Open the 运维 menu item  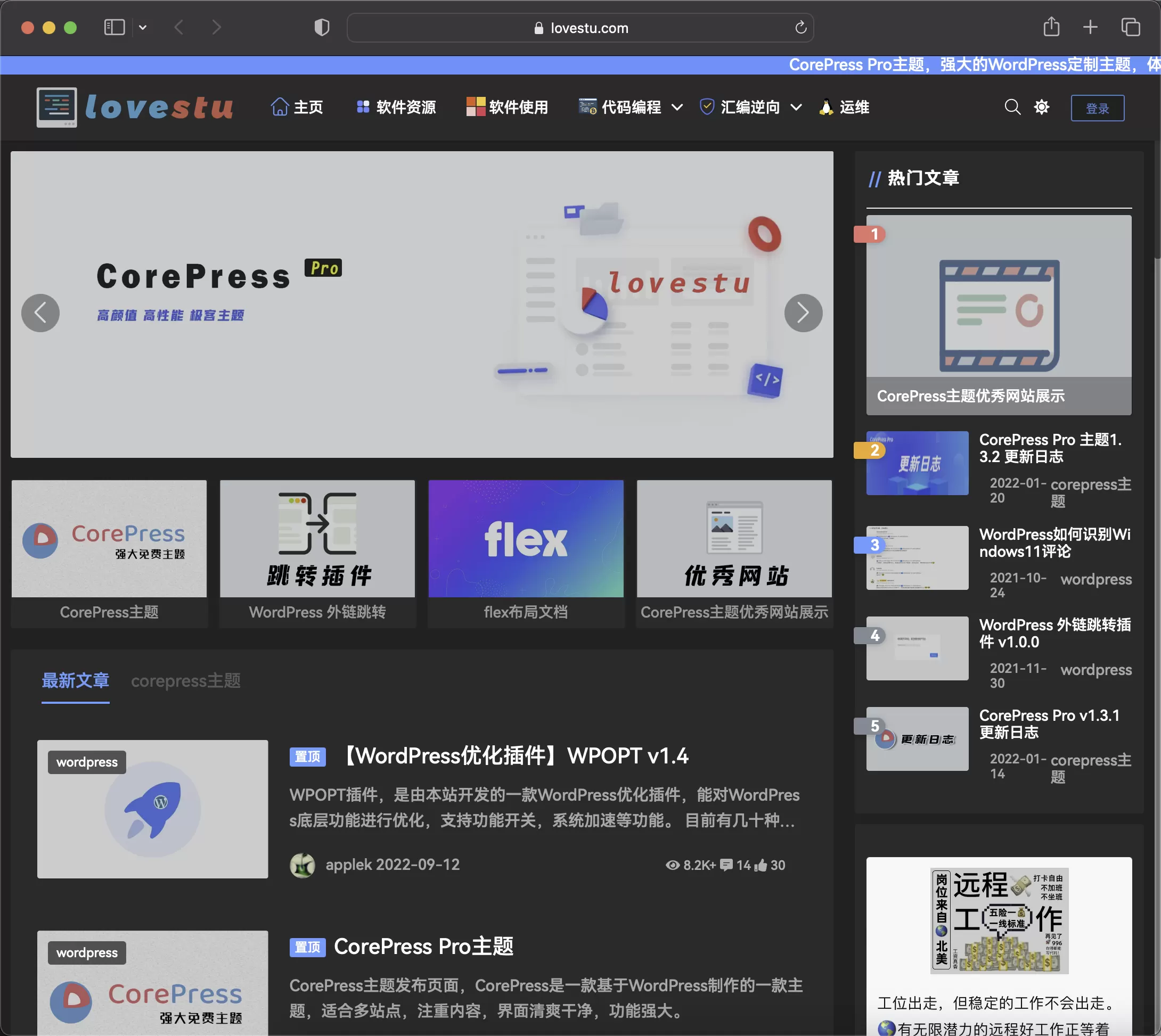[x=844, y=107]
